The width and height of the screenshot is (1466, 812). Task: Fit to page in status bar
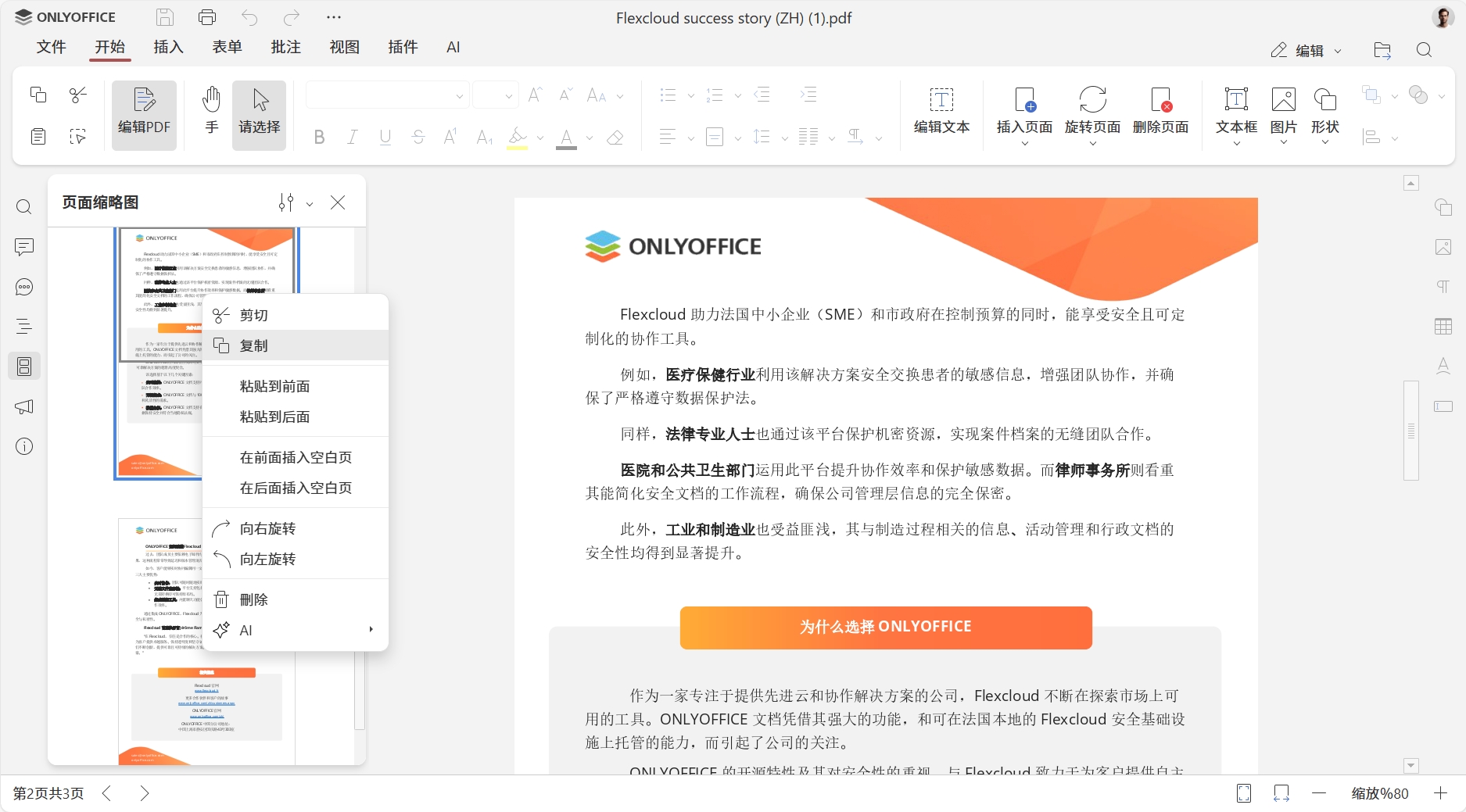tap(1244, 793)
